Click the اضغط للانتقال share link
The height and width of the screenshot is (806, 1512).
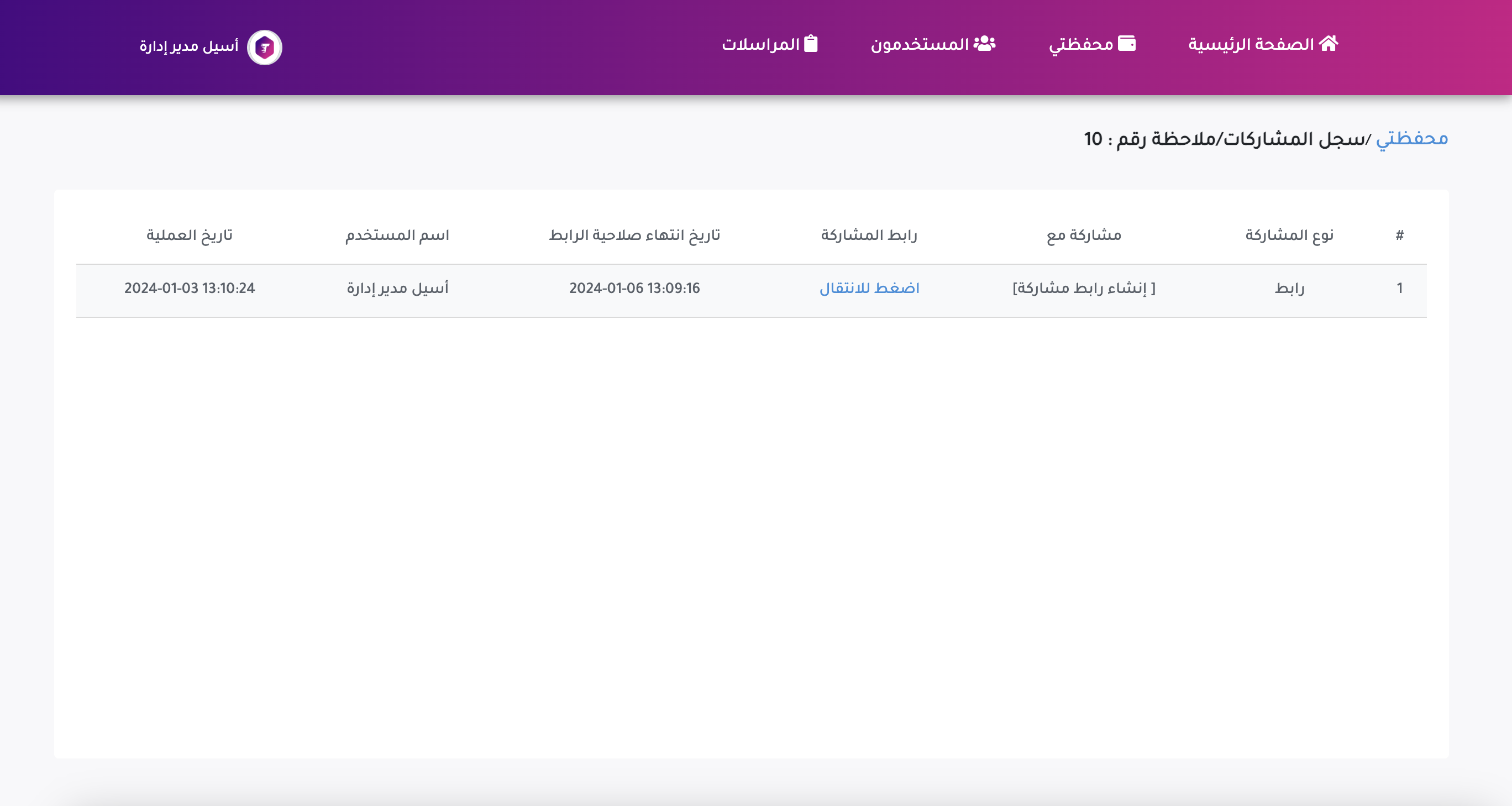click(869, 288)
